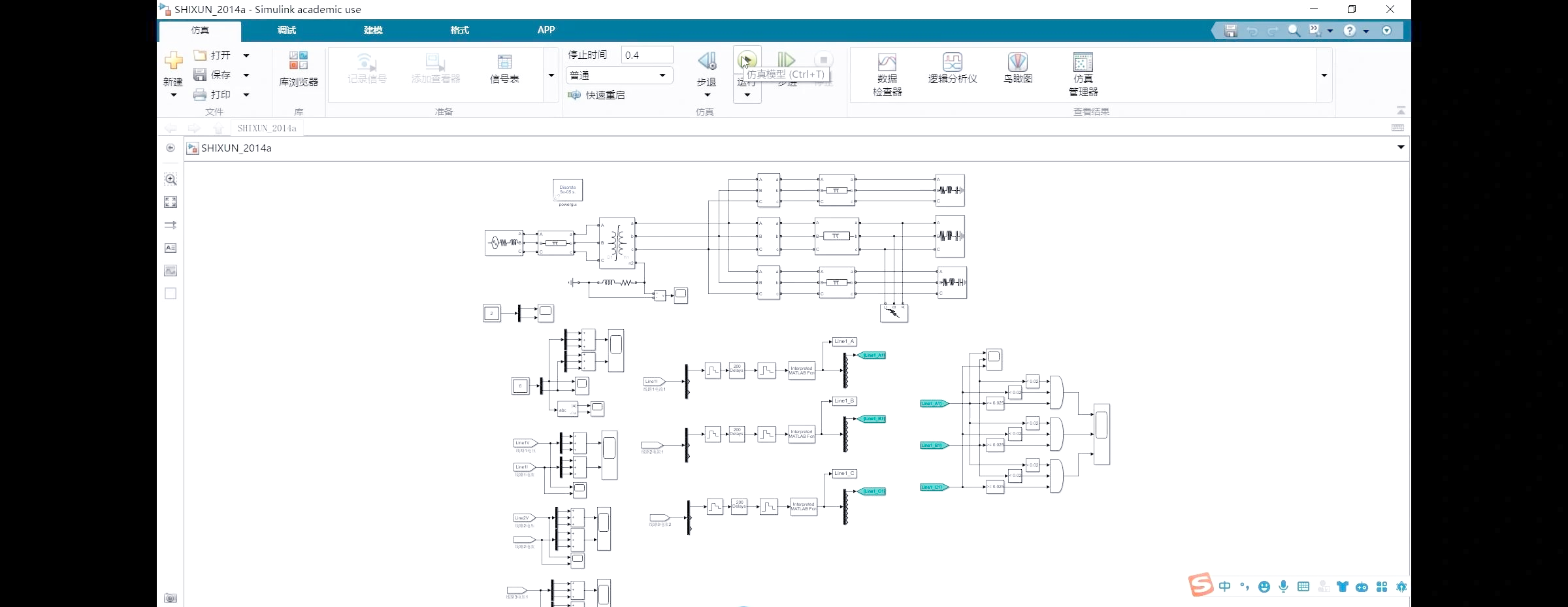
Task: Expand the 运行 dropdown arrow
Action: (x=747, y=95)
